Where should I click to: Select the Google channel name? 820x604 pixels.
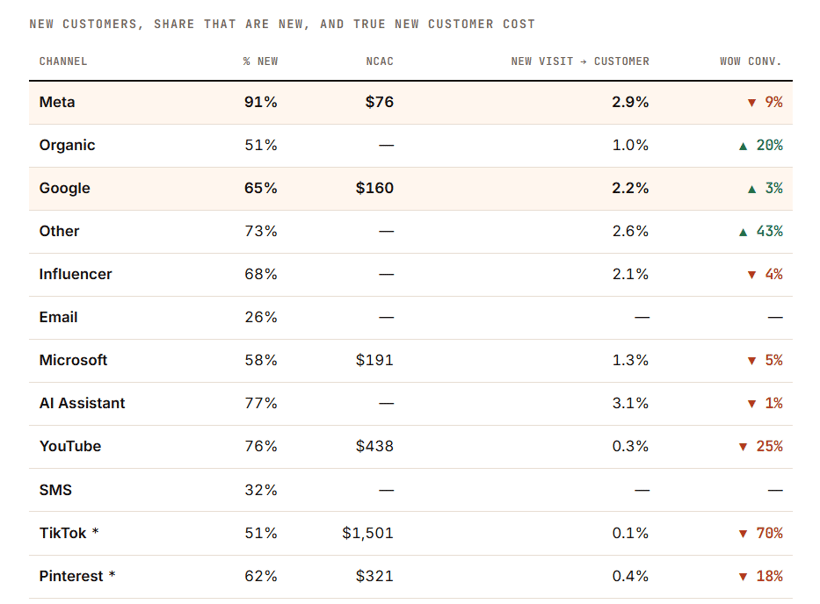coord(64,188)
